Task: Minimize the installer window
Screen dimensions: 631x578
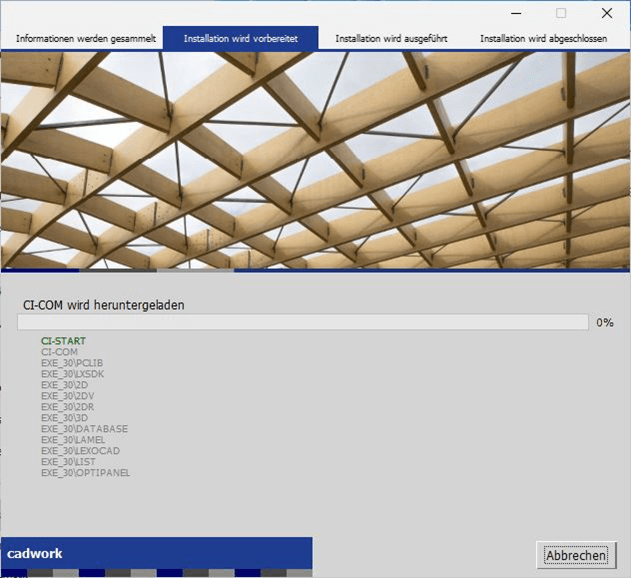Action: [x=516, y=13]
